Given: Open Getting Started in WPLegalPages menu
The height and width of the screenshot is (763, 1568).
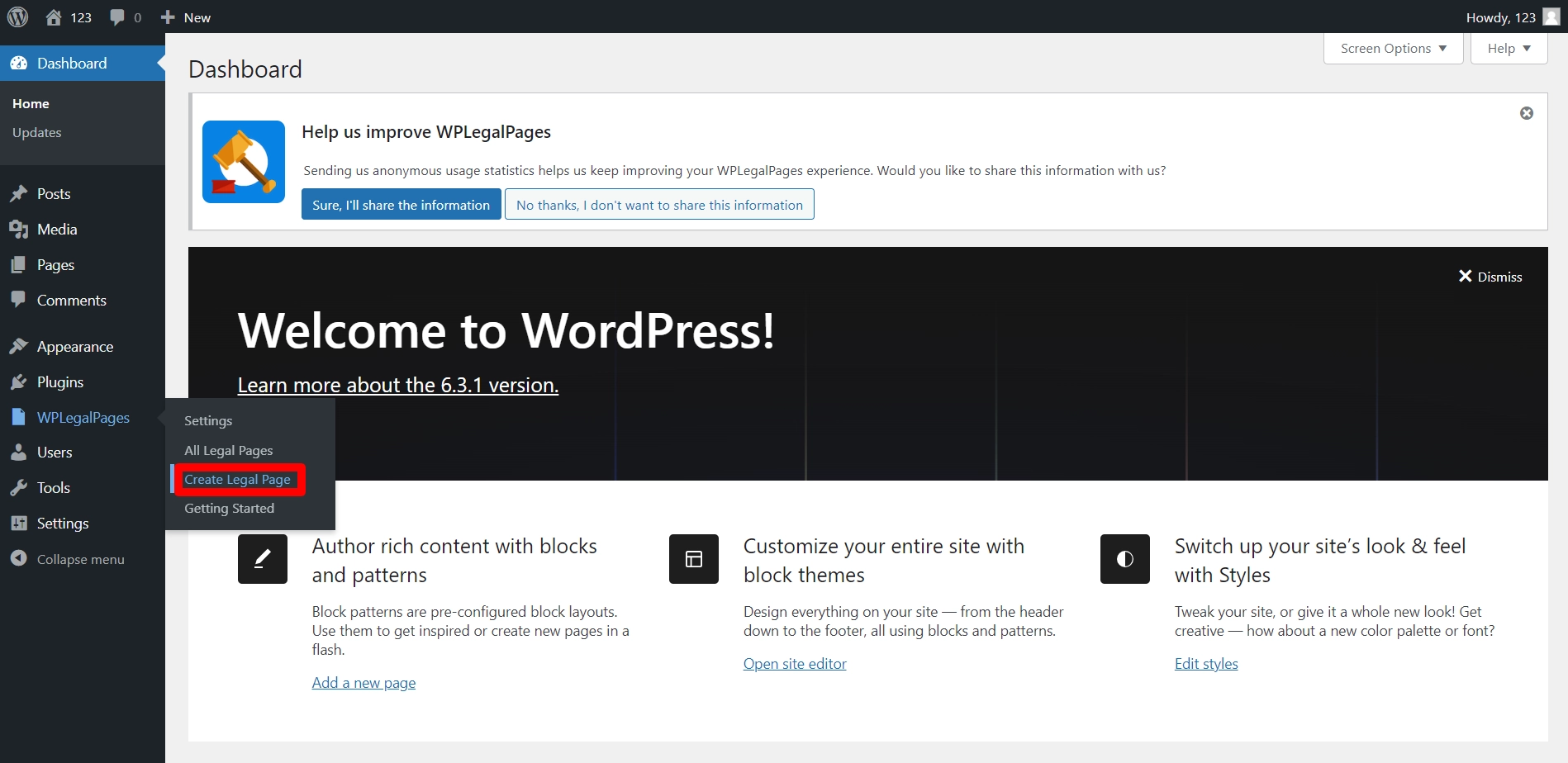Looking at the screenshot, I should (x=229, y=508).
